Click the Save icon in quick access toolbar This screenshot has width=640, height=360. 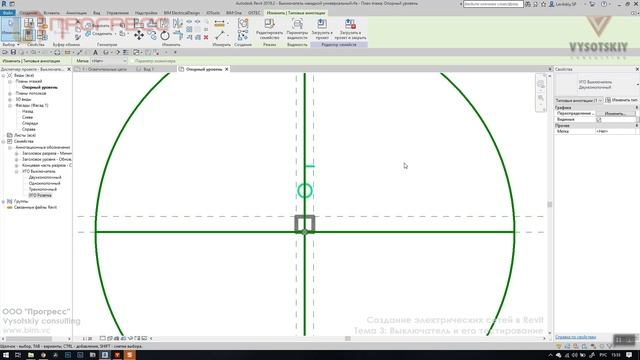coord(13,52)
